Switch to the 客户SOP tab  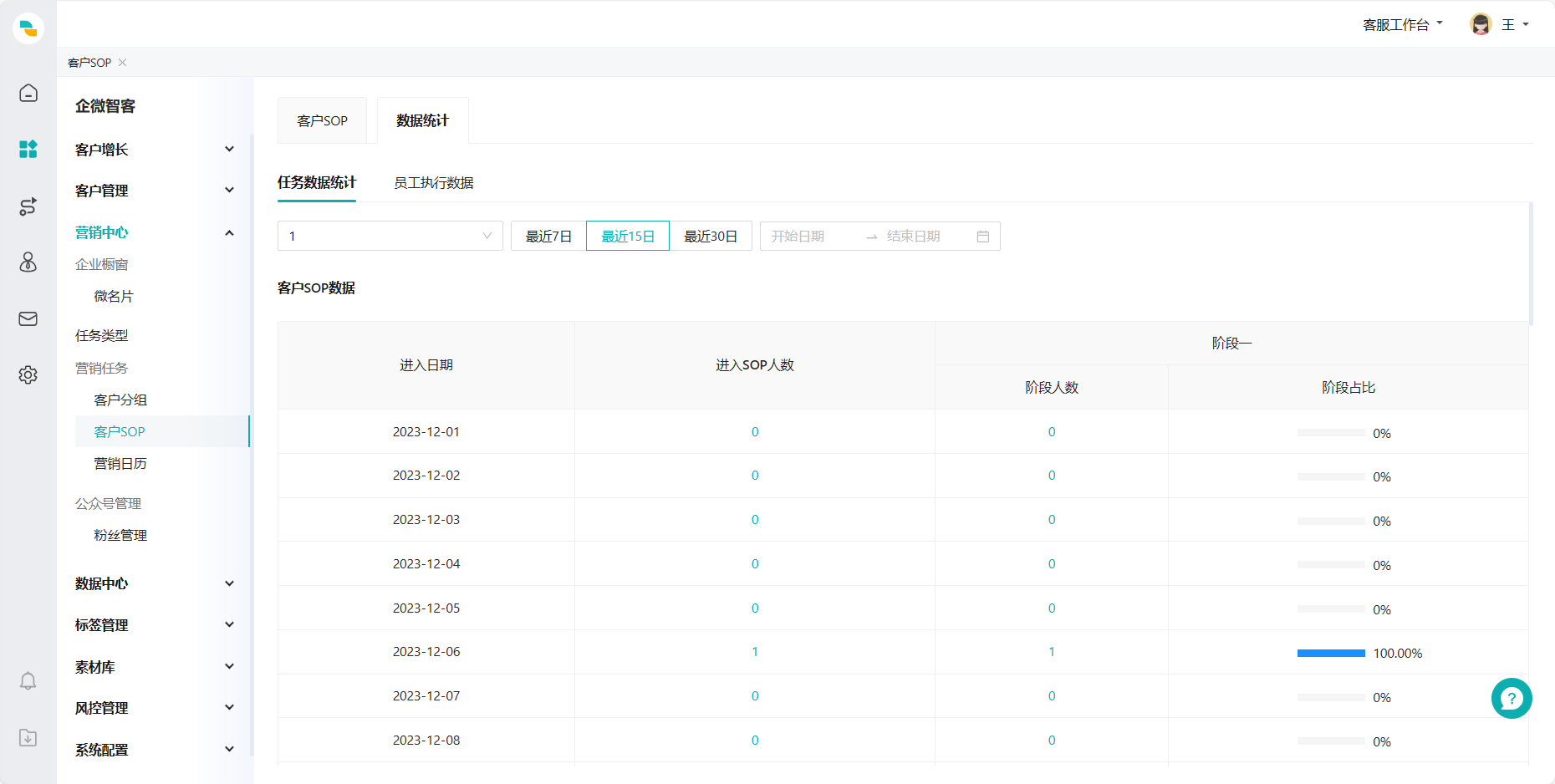click(x=323, y=120)
